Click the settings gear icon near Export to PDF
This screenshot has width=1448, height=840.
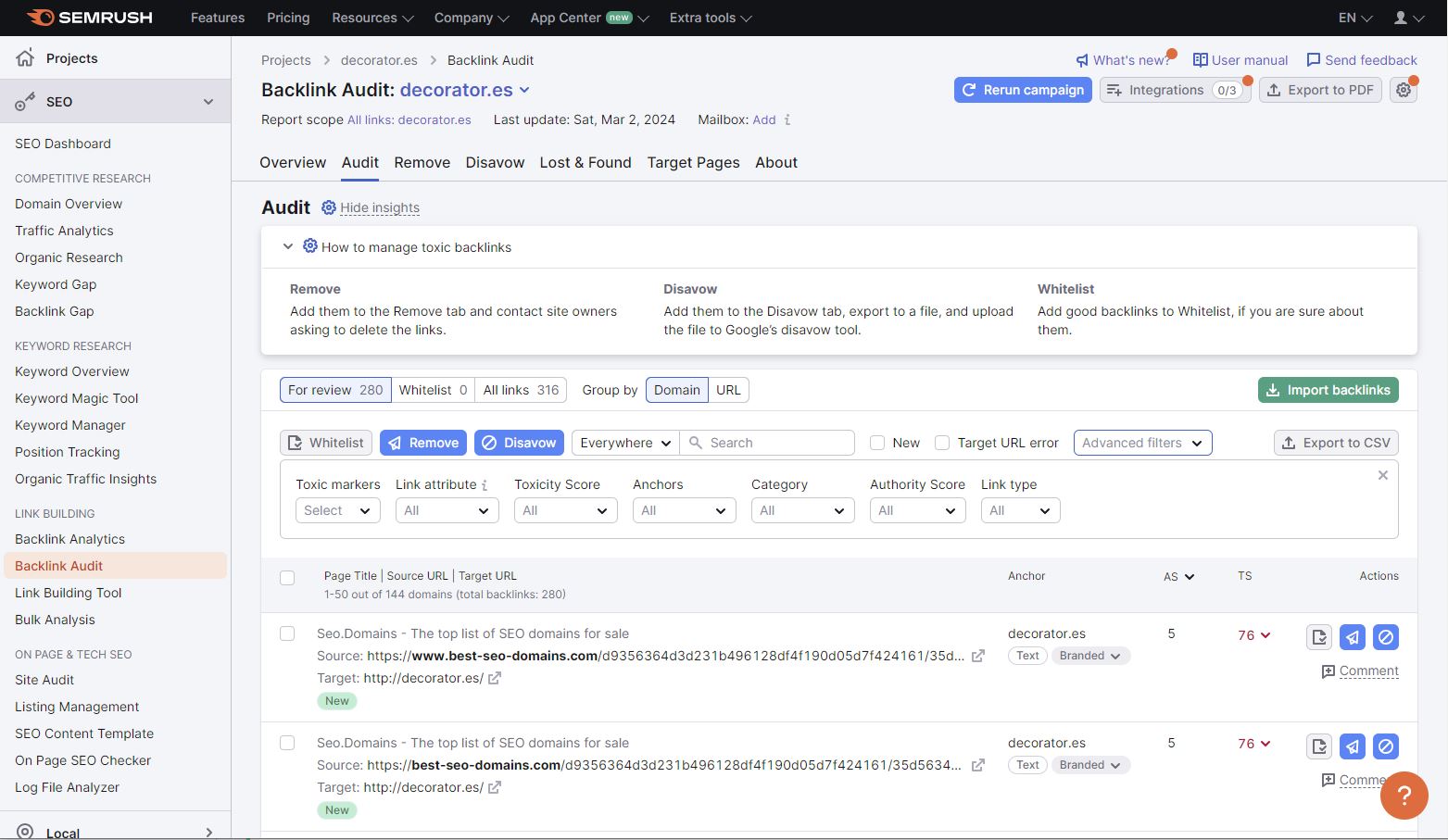pos(1404,90)
